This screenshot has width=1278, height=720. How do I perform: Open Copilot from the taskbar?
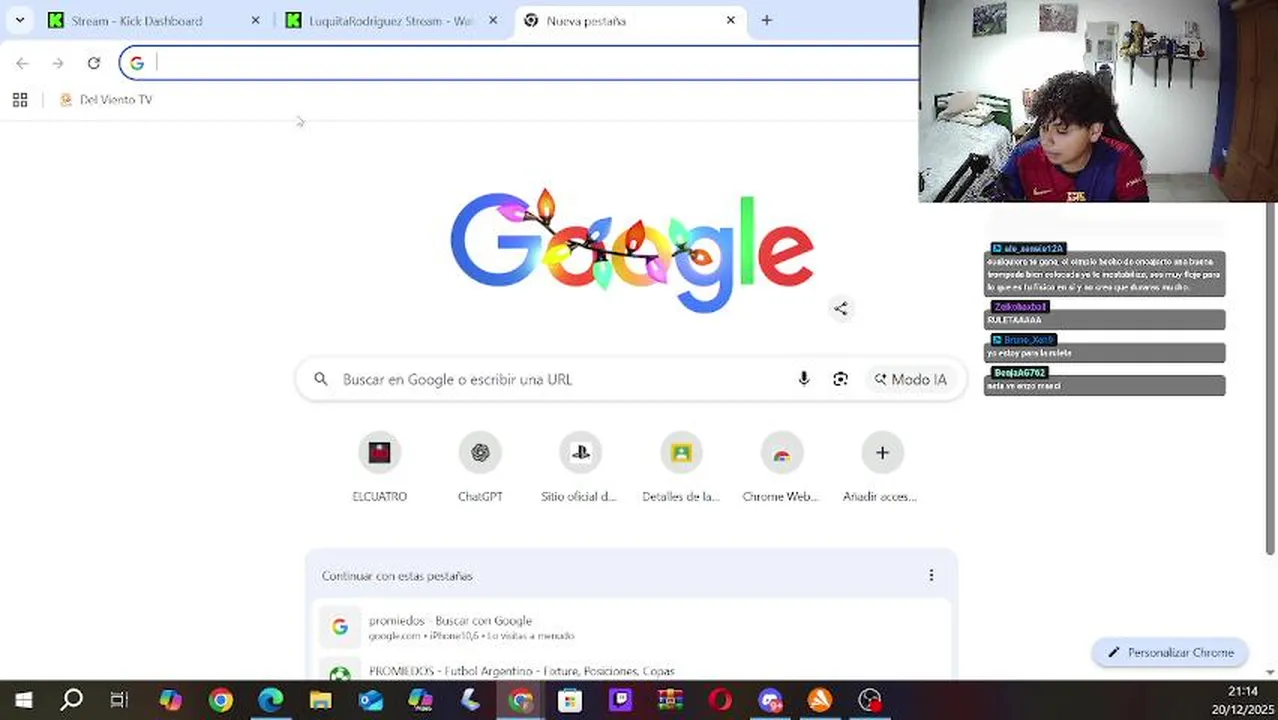pos(170,700)
